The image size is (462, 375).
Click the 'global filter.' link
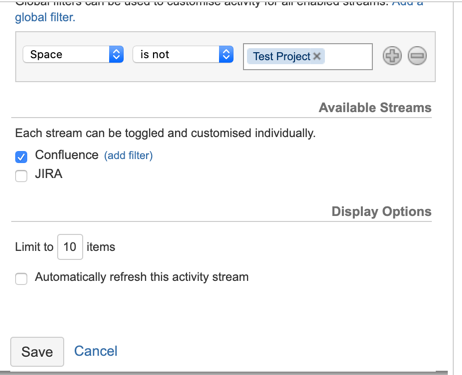(45, 17)
